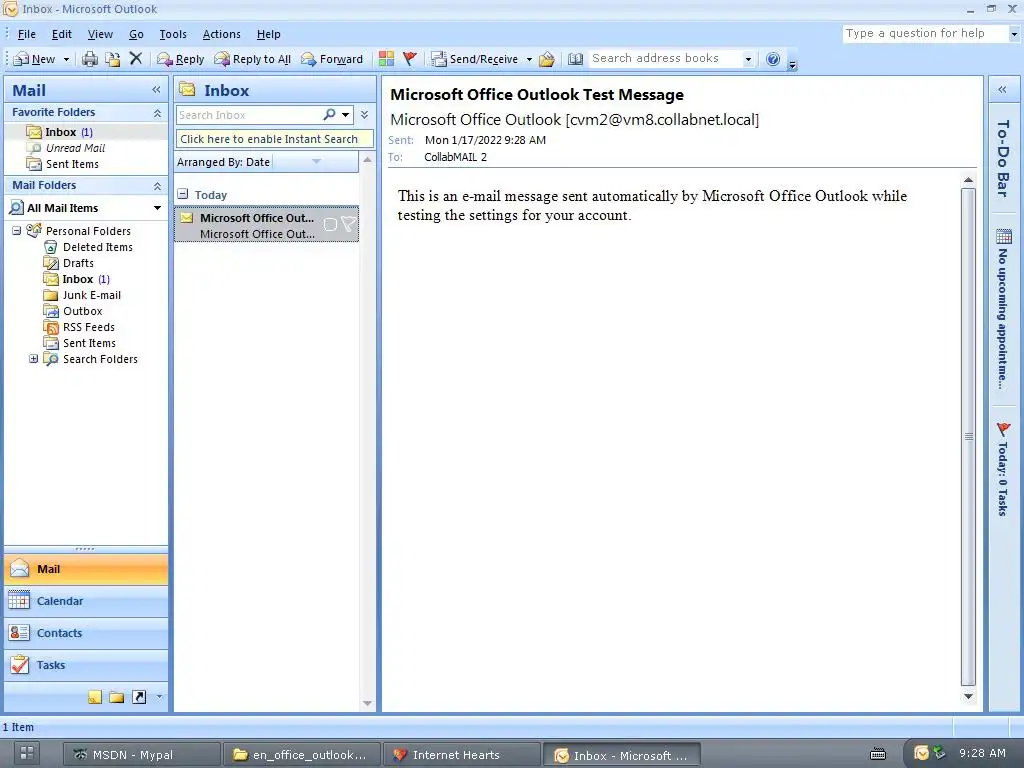The image size is (1024, 768).
Task: Click the Forward button
Action: pyautogui.click(x=332, y=59)
